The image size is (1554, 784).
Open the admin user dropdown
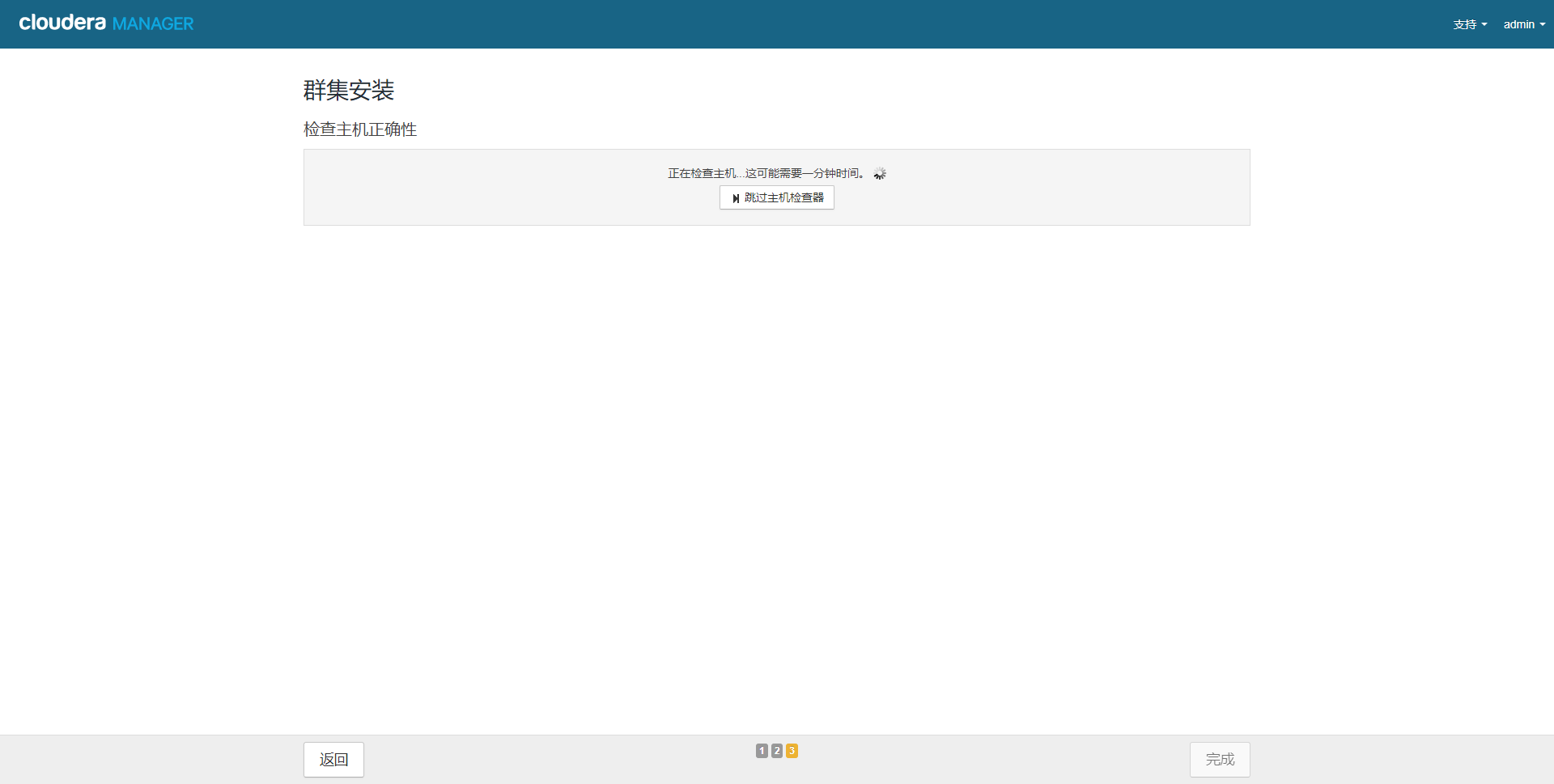[x=1524, y=24]
